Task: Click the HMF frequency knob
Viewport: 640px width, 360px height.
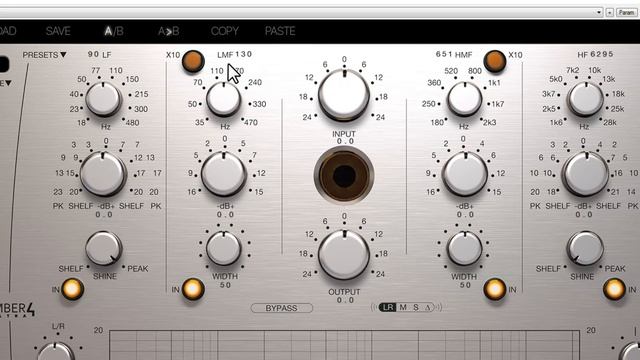Action: 464,99
